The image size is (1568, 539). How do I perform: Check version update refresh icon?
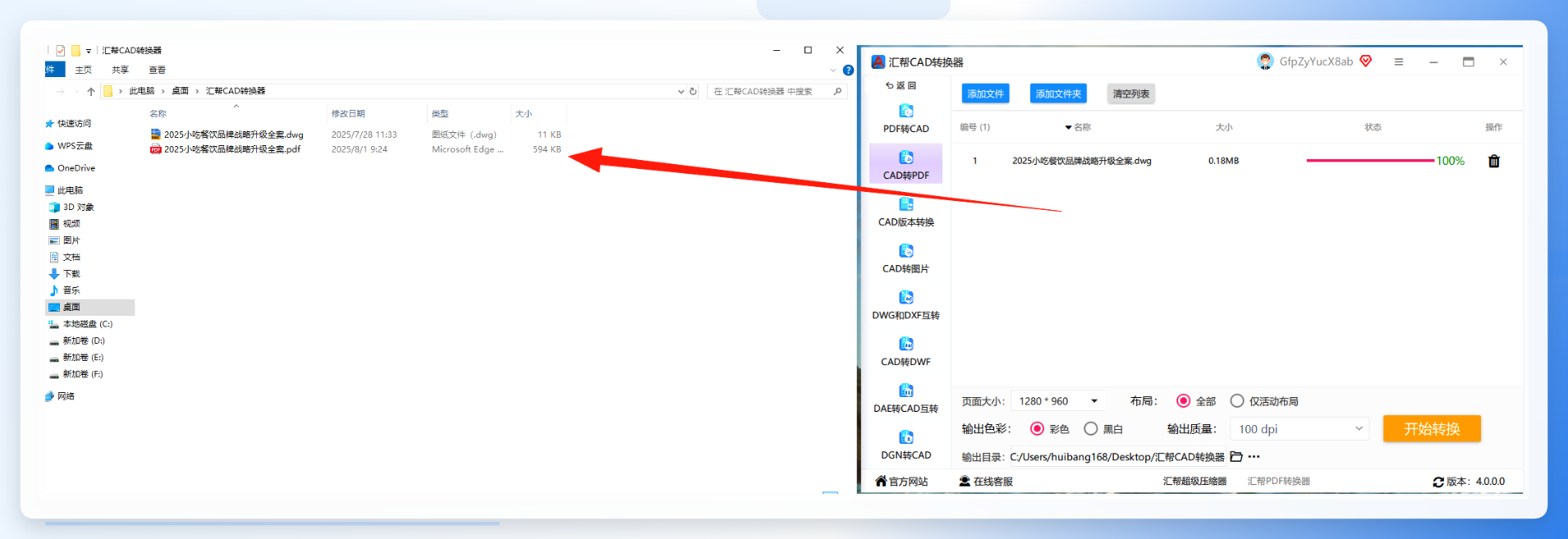[x=1438, y=482]
